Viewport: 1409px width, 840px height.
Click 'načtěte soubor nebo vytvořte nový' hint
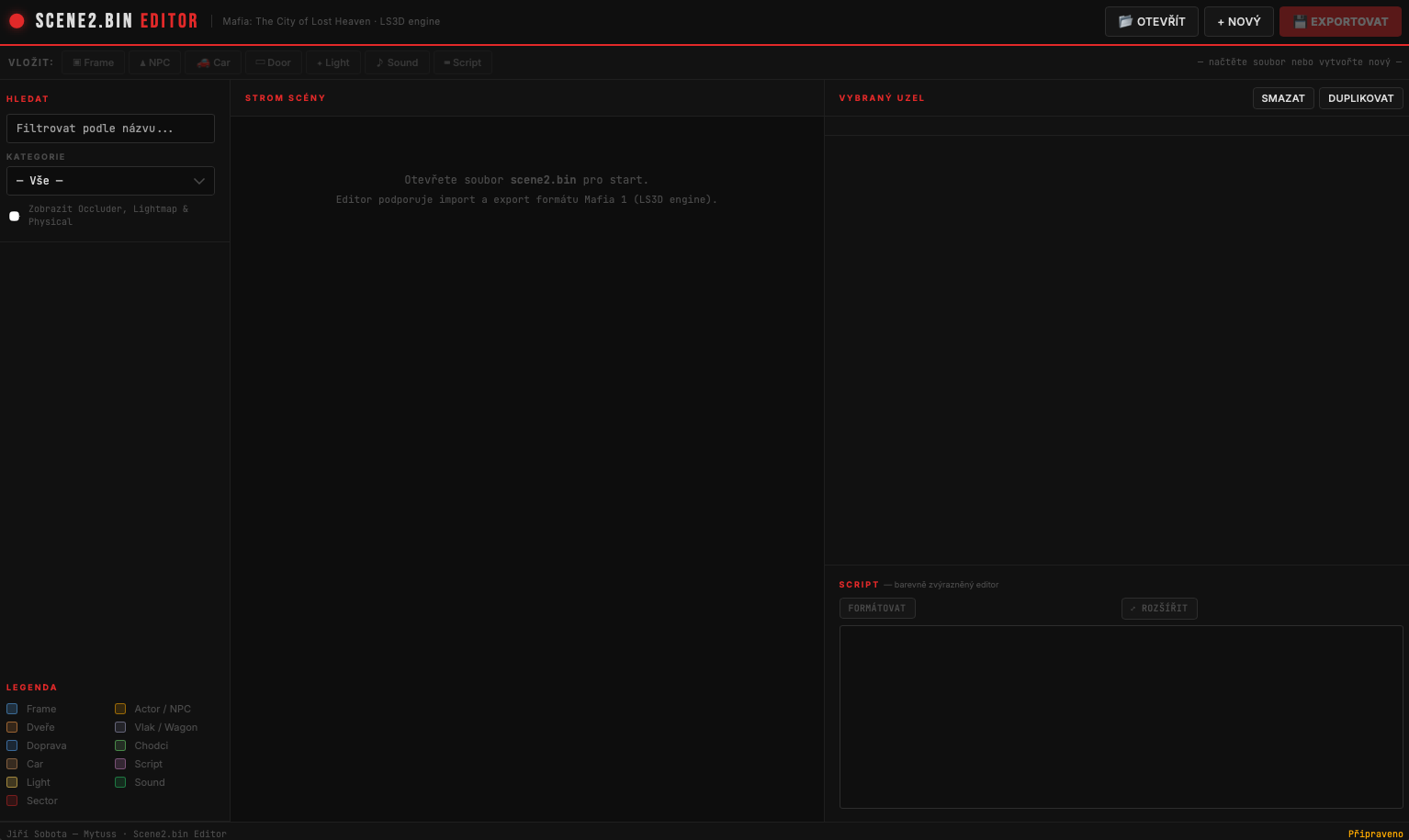(1300, 62)
